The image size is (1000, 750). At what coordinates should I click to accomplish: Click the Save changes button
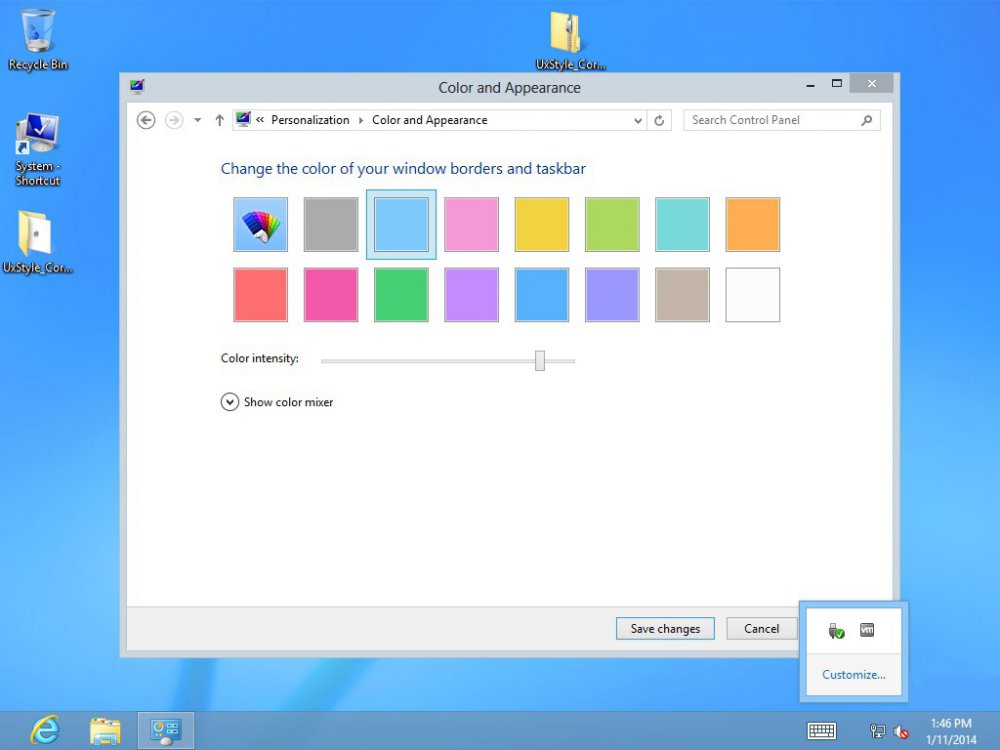[665, 629]
